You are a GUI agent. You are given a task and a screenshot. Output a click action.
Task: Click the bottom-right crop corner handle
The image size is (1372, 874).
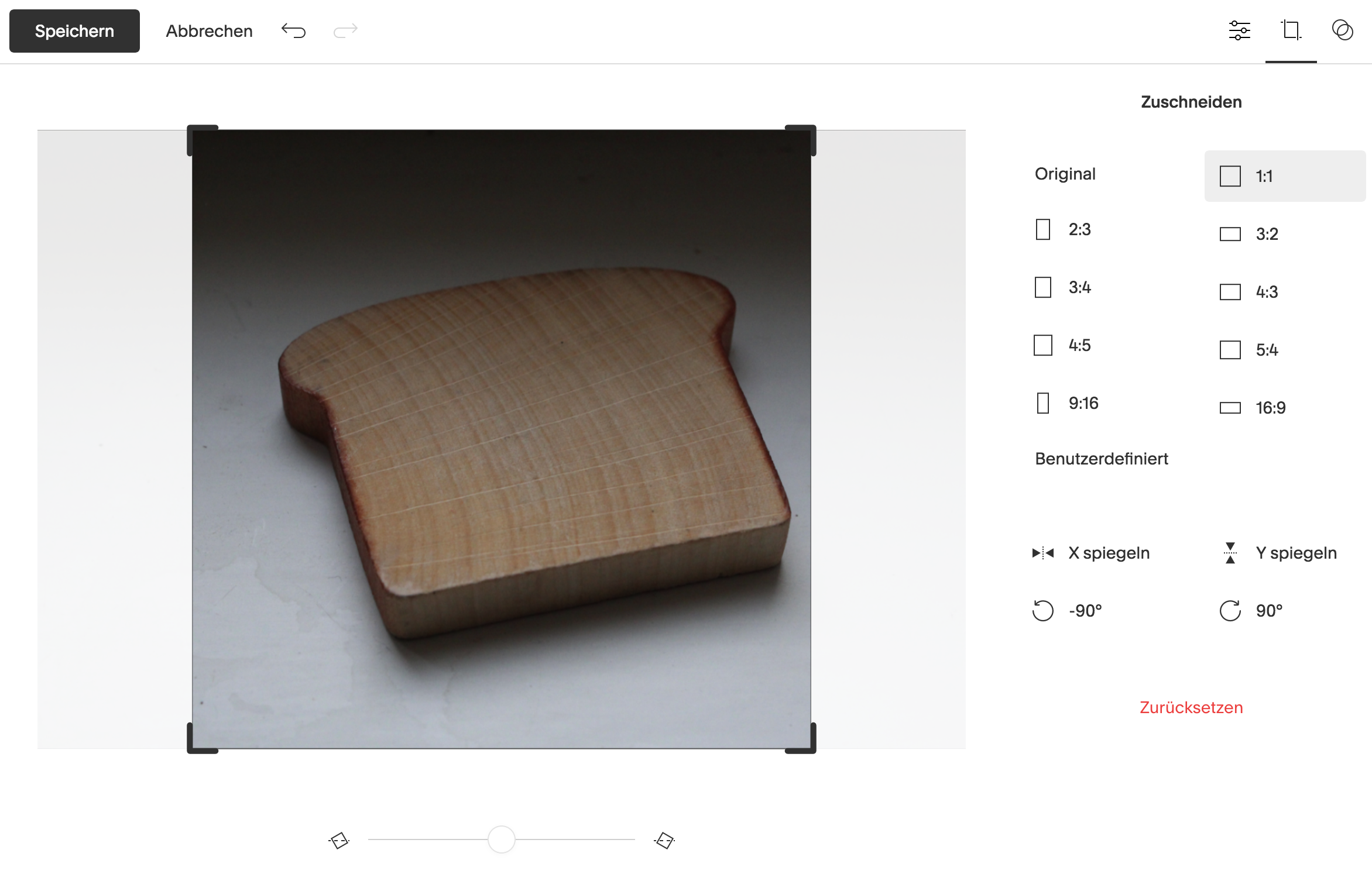click(x=801, y=738)
